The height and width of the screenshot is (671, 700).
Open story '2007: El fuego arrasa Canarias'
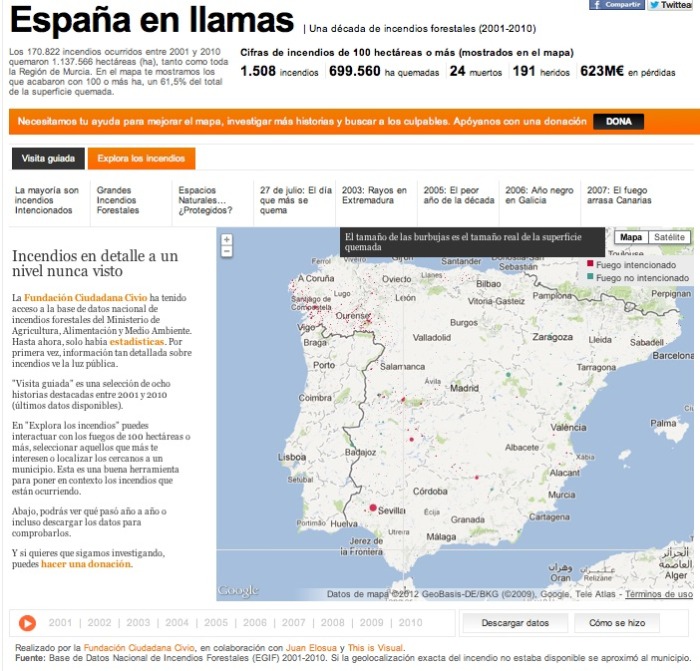pyautogui.click(x=619, y=195)
